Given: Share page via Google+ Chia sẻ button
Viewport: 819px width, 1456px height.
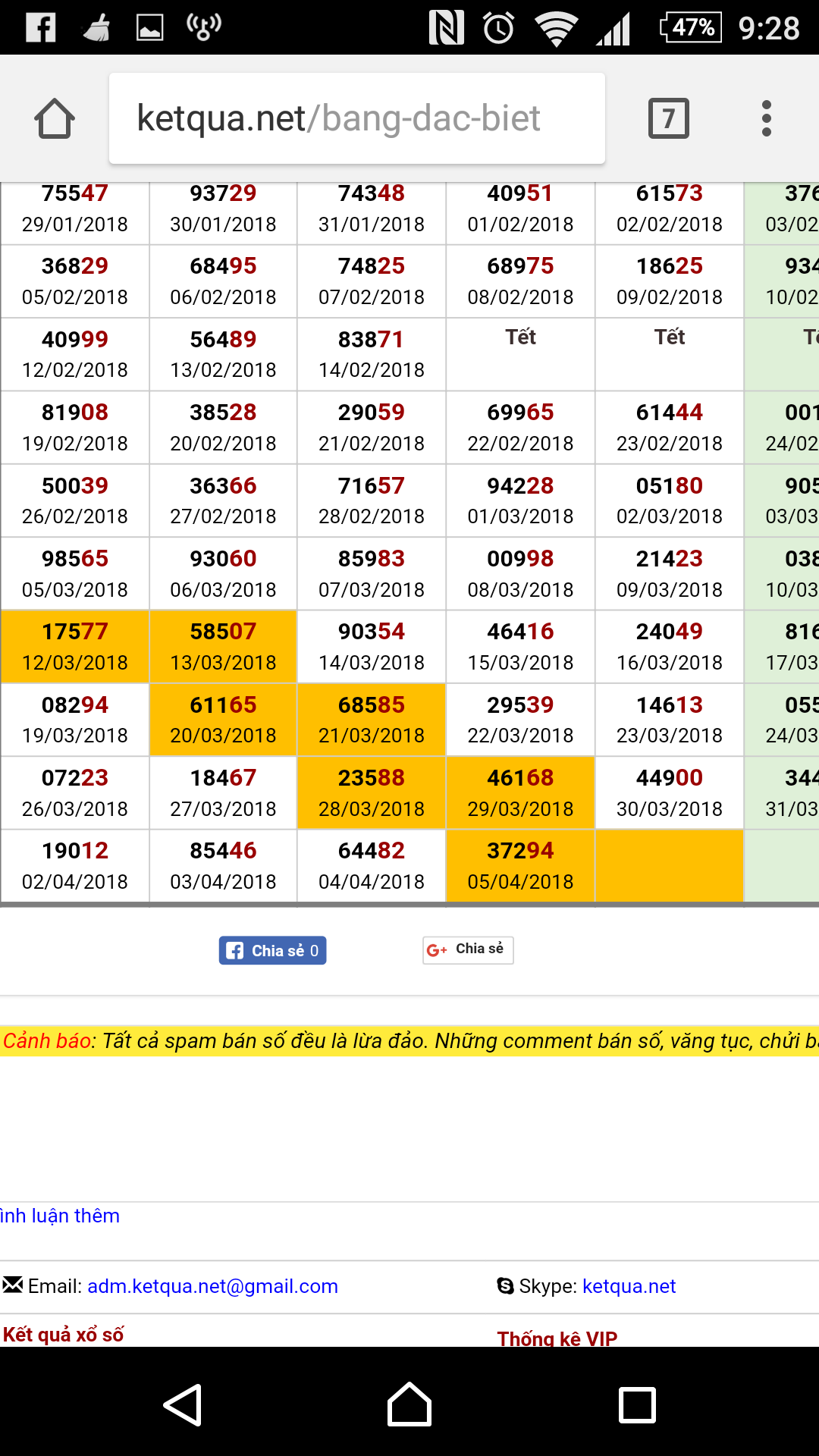Looking at the screenshot, I should tap(468, 949).
